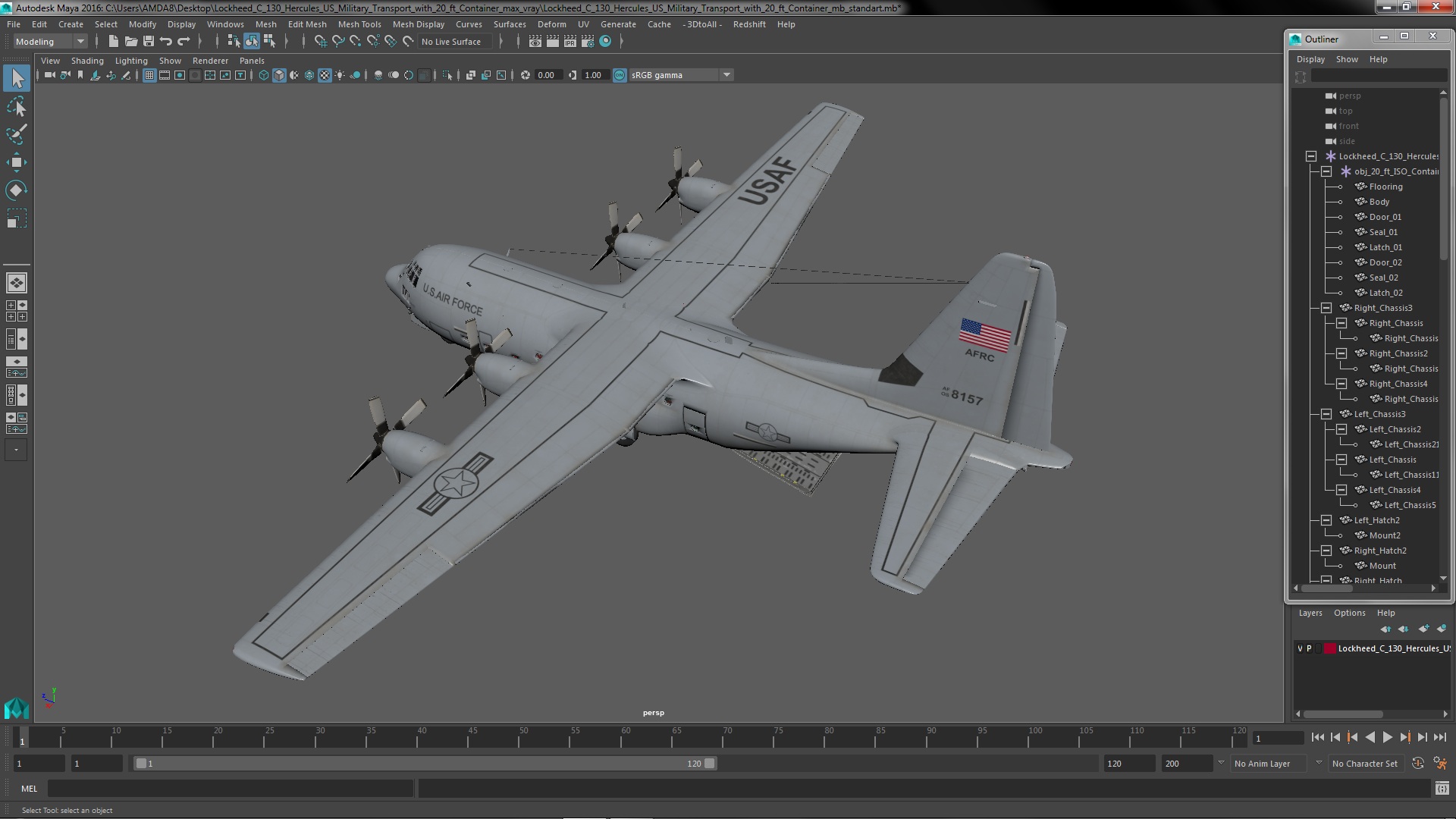Open the Outliner Display menu
The image size is (1456, 819).
click(x=1310, y=59)
